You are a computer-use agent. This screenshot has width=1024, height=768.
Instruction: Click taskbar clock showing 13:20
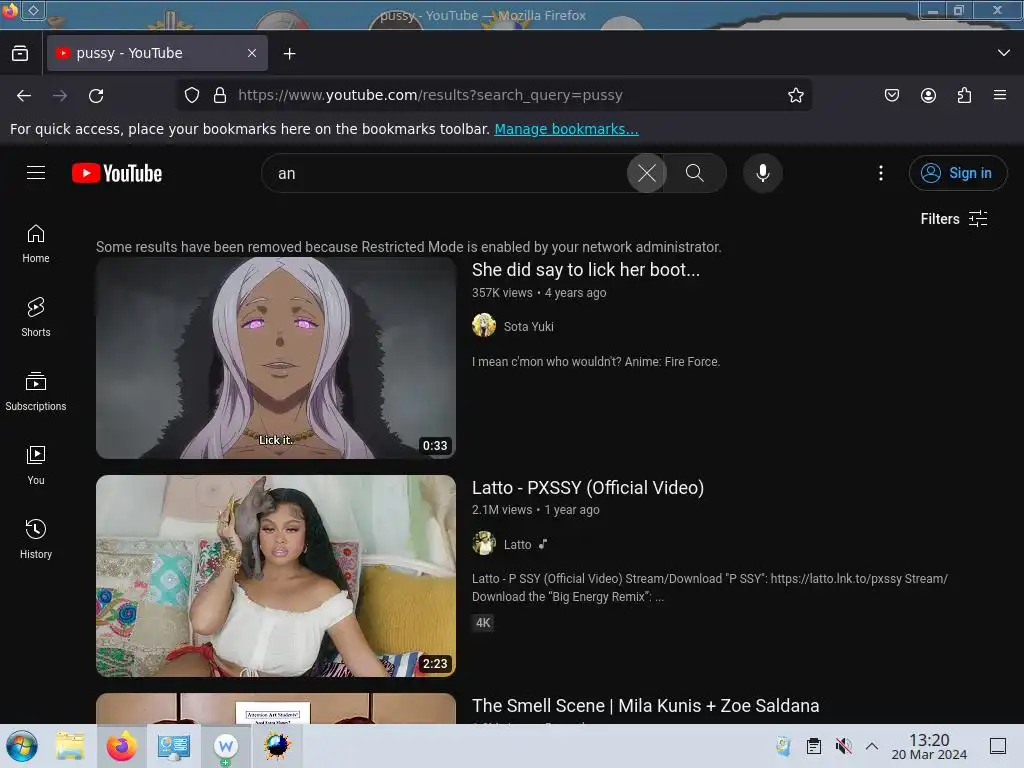point(929,746)
